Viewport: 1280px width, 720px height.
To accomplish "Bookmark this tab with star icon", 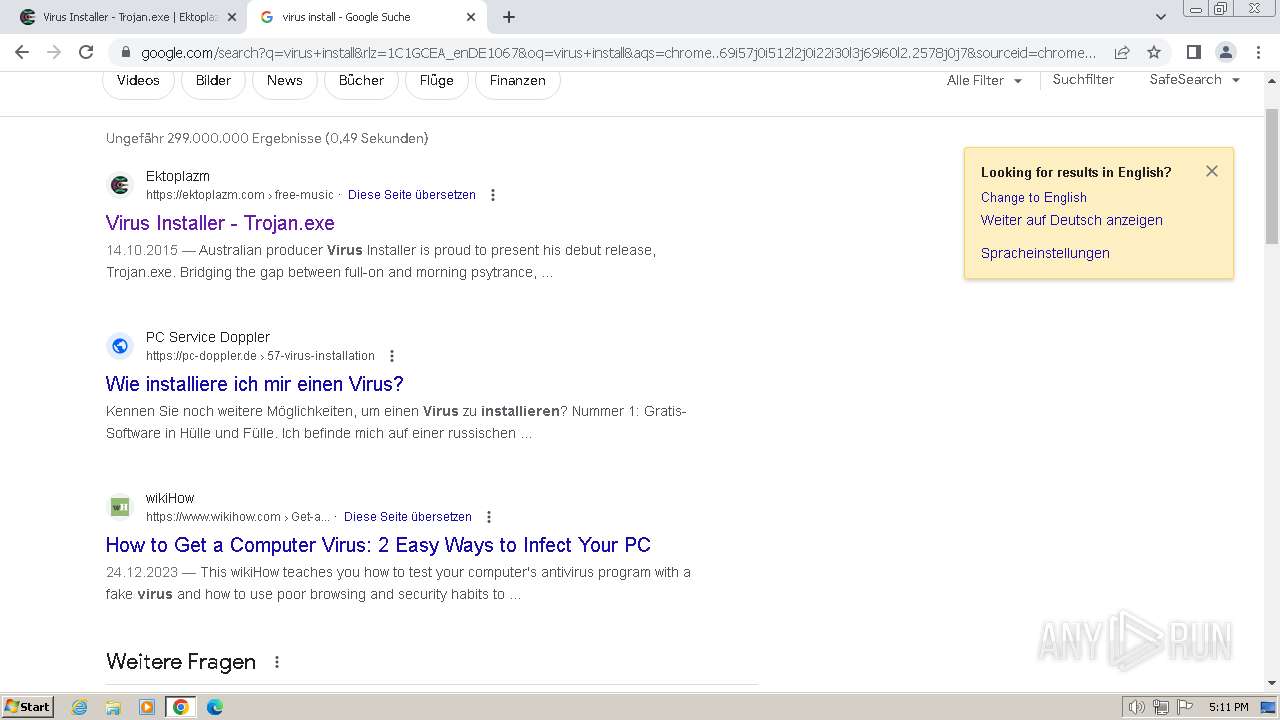I will [x=1154, y=52].
